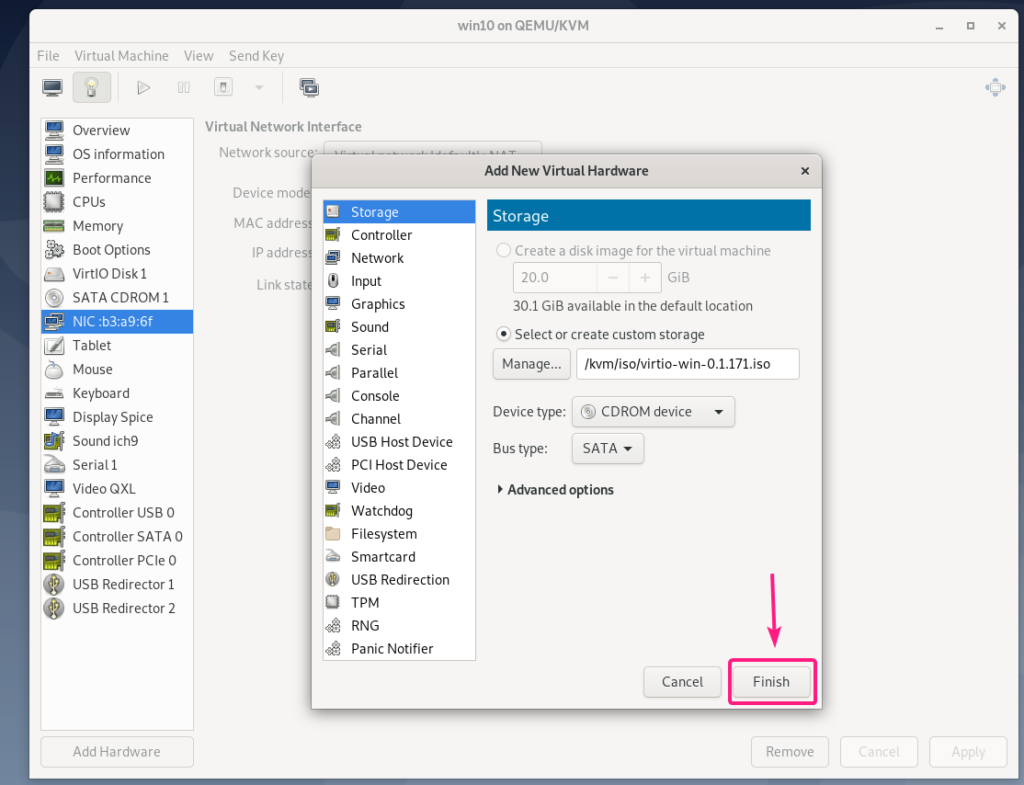This screenshot has height=785, width=1024.
Task: Select SATA CDROM 1 device
Action: (x=117, y=297)
